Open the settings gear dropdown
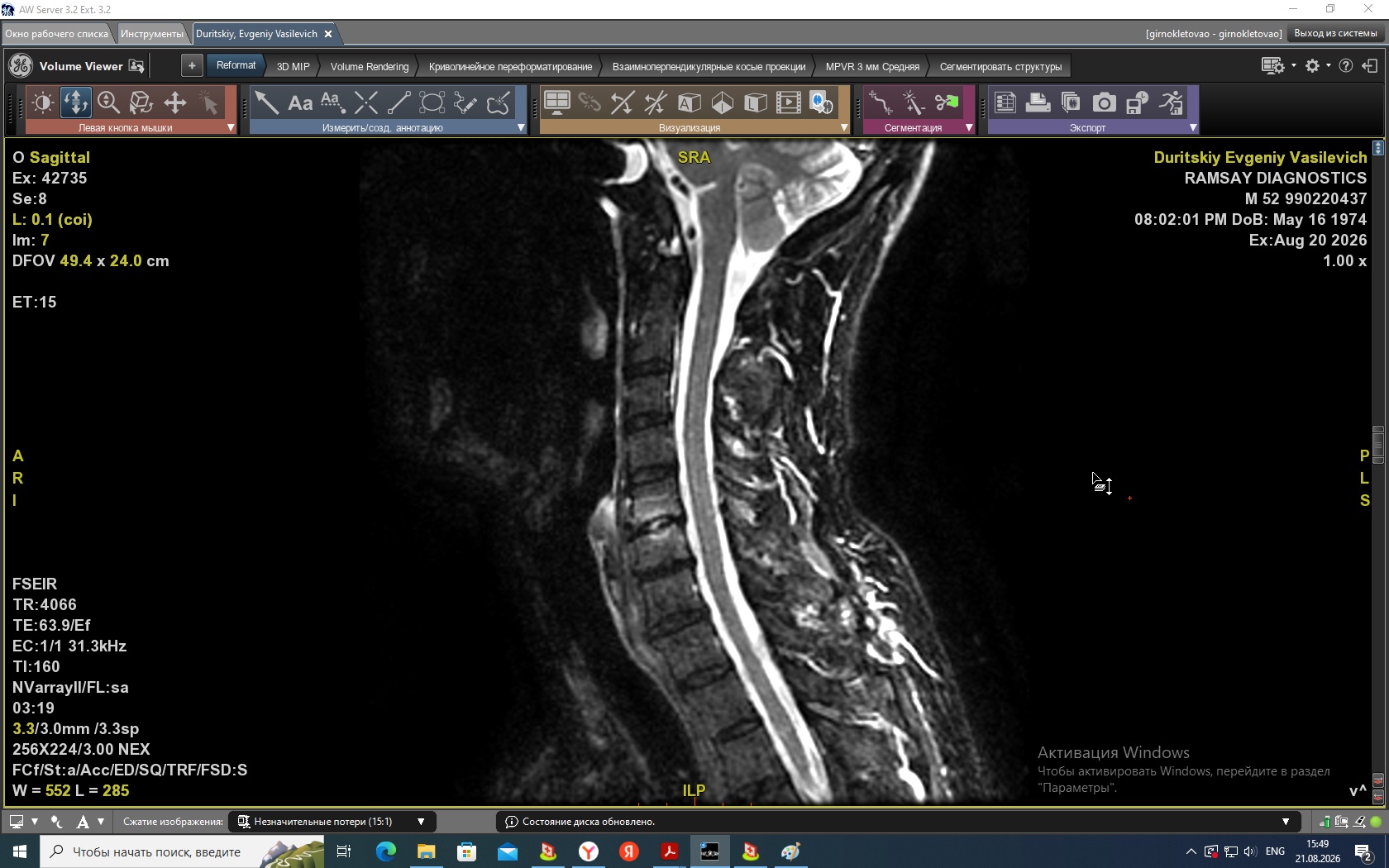Viewport: 1389px width, 868px height. point(1317,66)
